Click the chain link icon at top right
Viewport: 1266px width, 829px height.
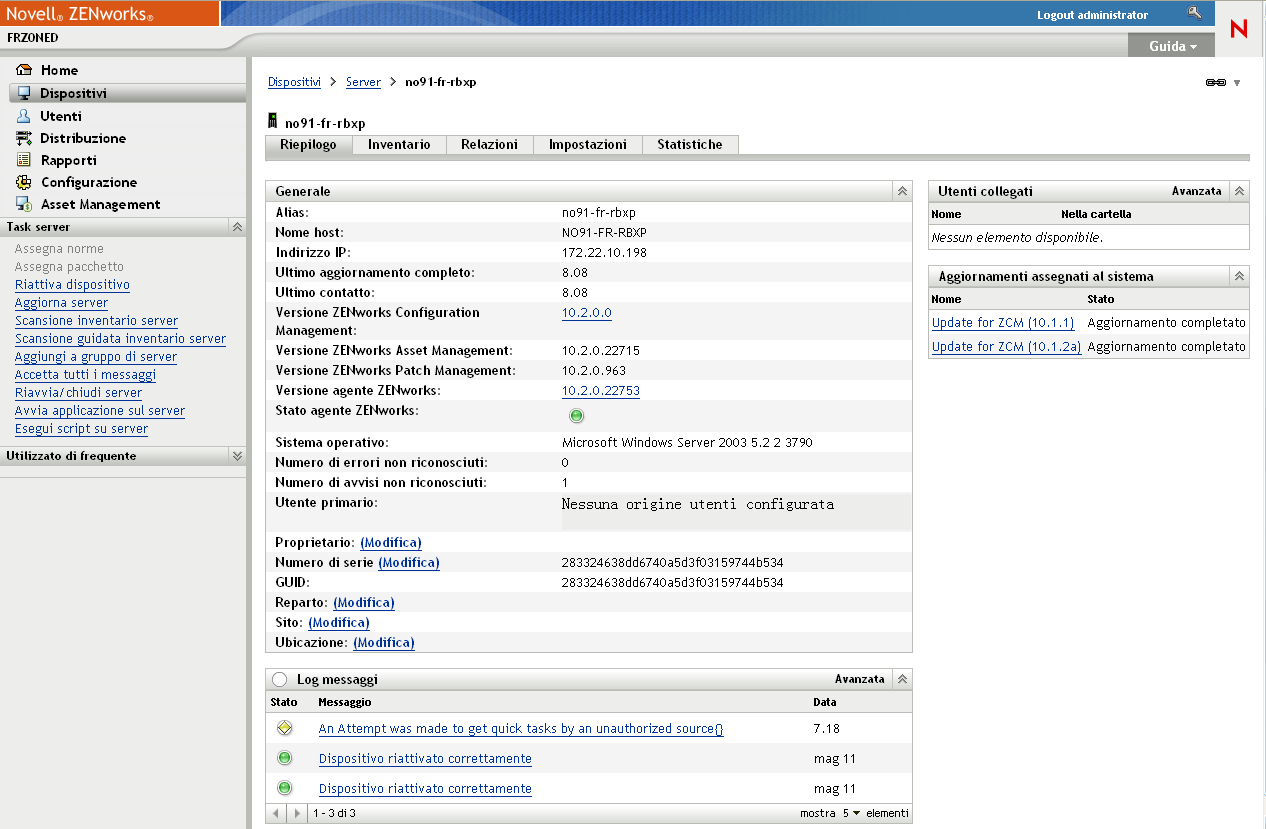pyautogui.click(x=1215, y=83)
